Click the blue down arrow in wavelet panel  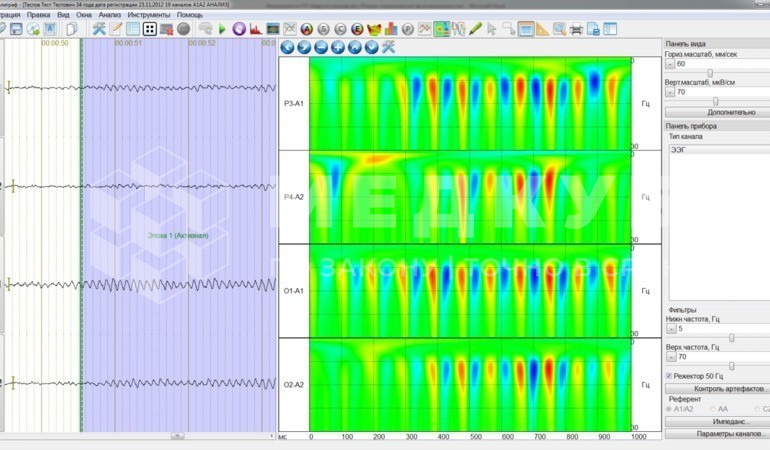(371, 47)
